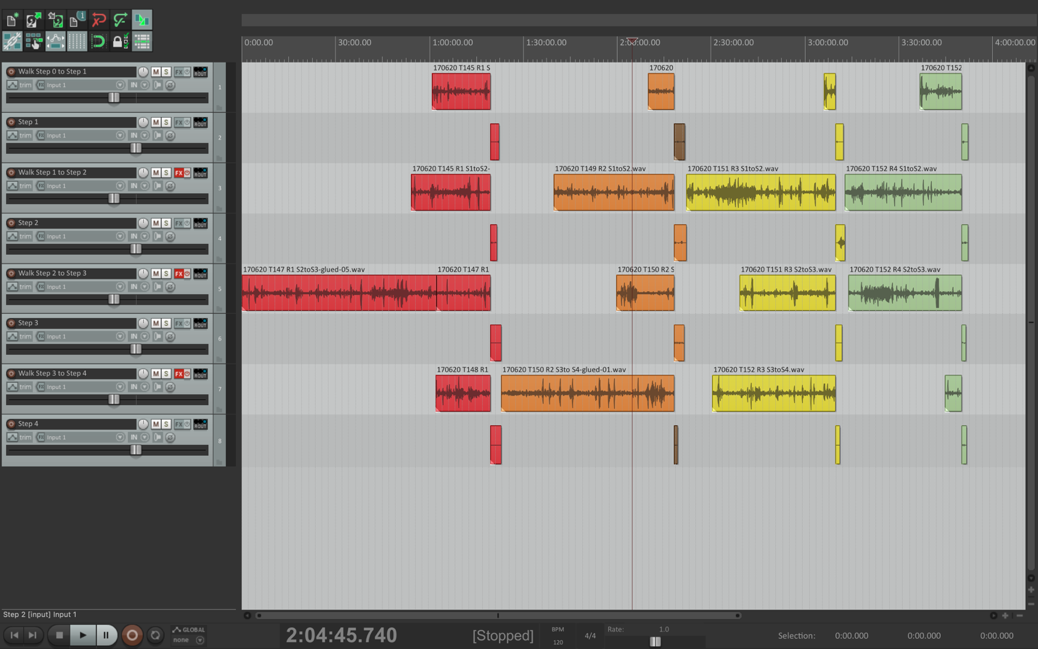
Task: Select the 170620 T151 R3 S1toS2.wav clip
Action: click(760, 192)
